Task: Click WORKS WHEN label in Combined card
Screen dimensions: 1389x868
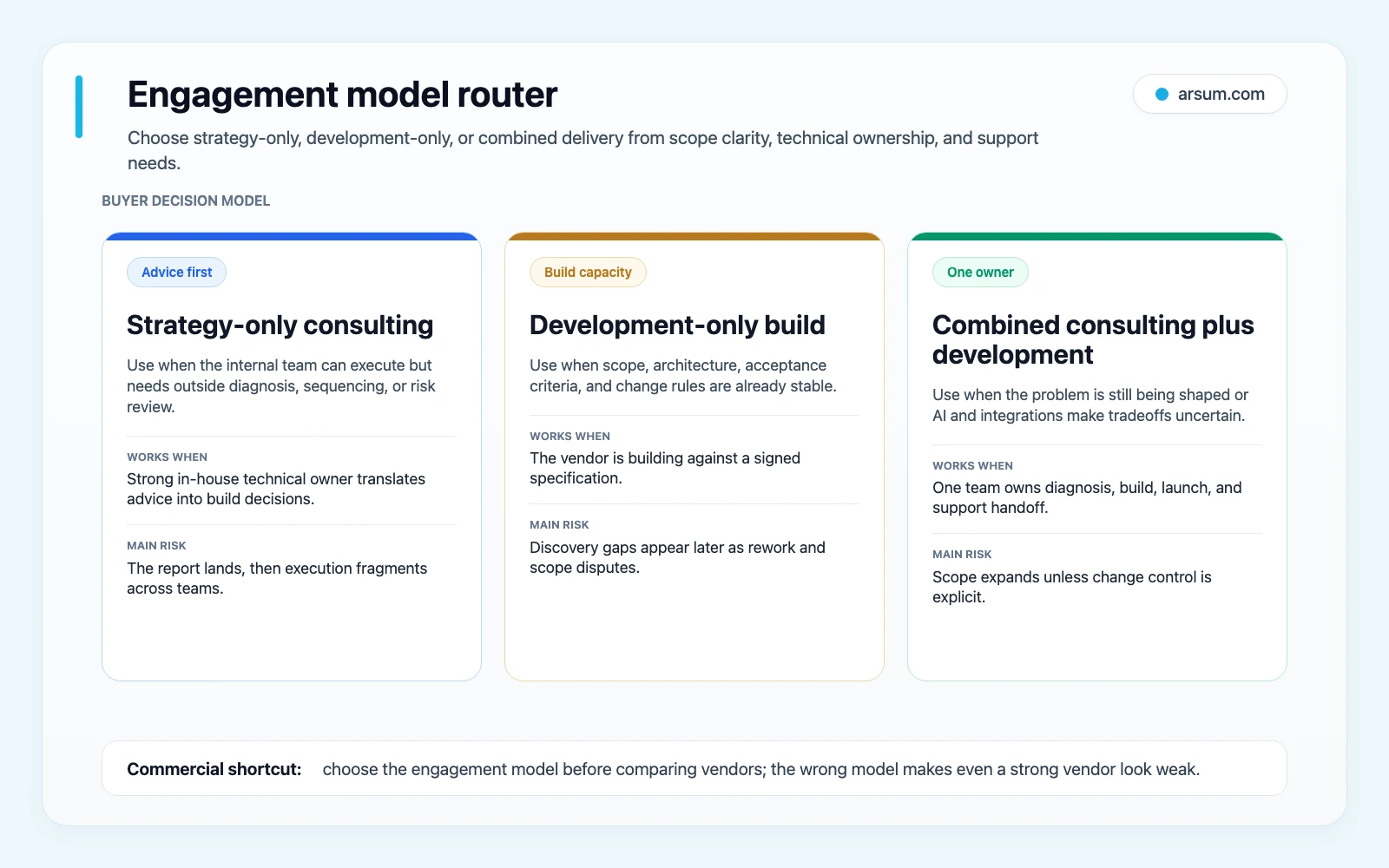Action: (x=972, y=465)
